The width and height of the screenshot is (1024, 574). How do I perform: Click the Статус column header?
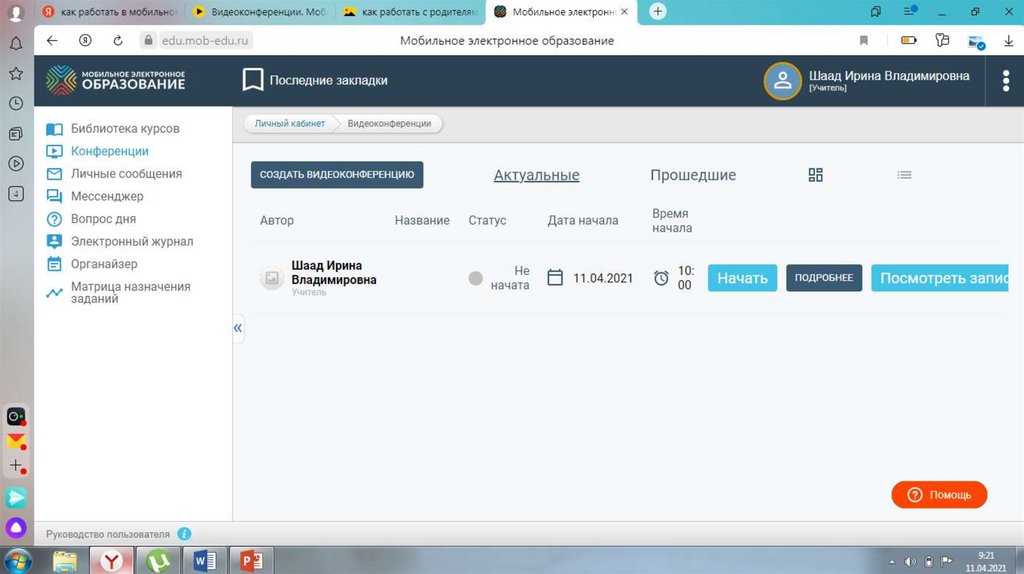tap(487, 221)
